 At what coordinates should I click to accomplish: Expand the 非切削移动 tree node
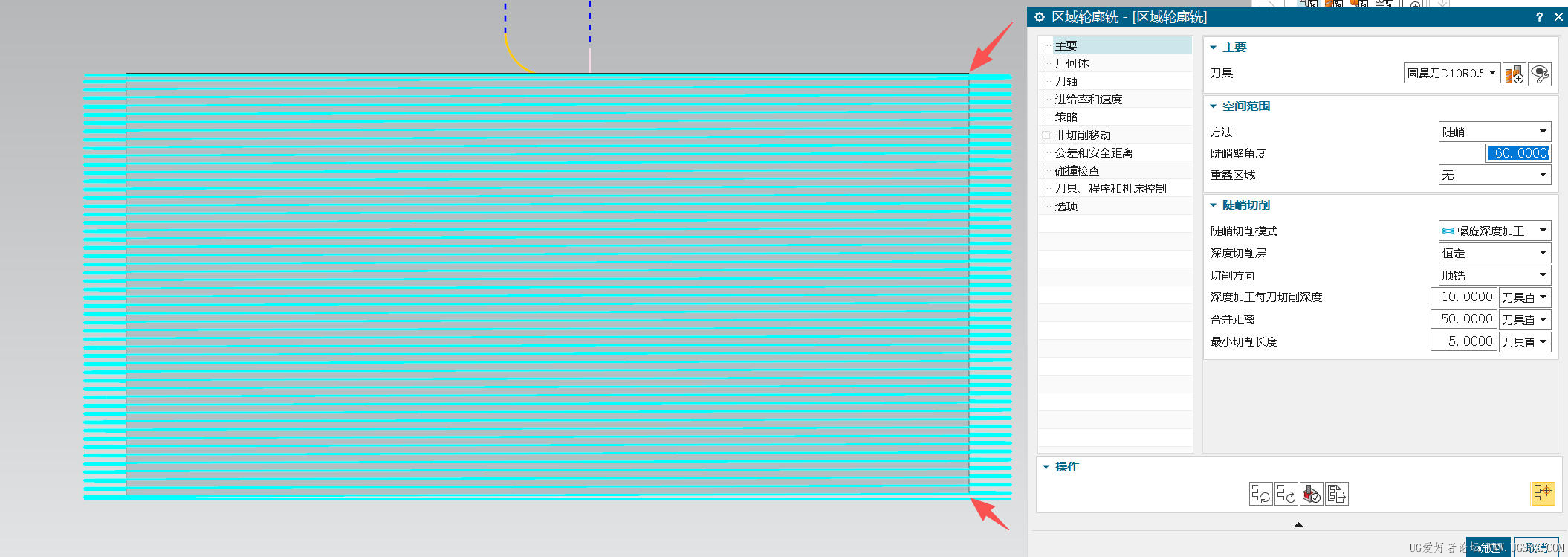[x=1046, y=135]
